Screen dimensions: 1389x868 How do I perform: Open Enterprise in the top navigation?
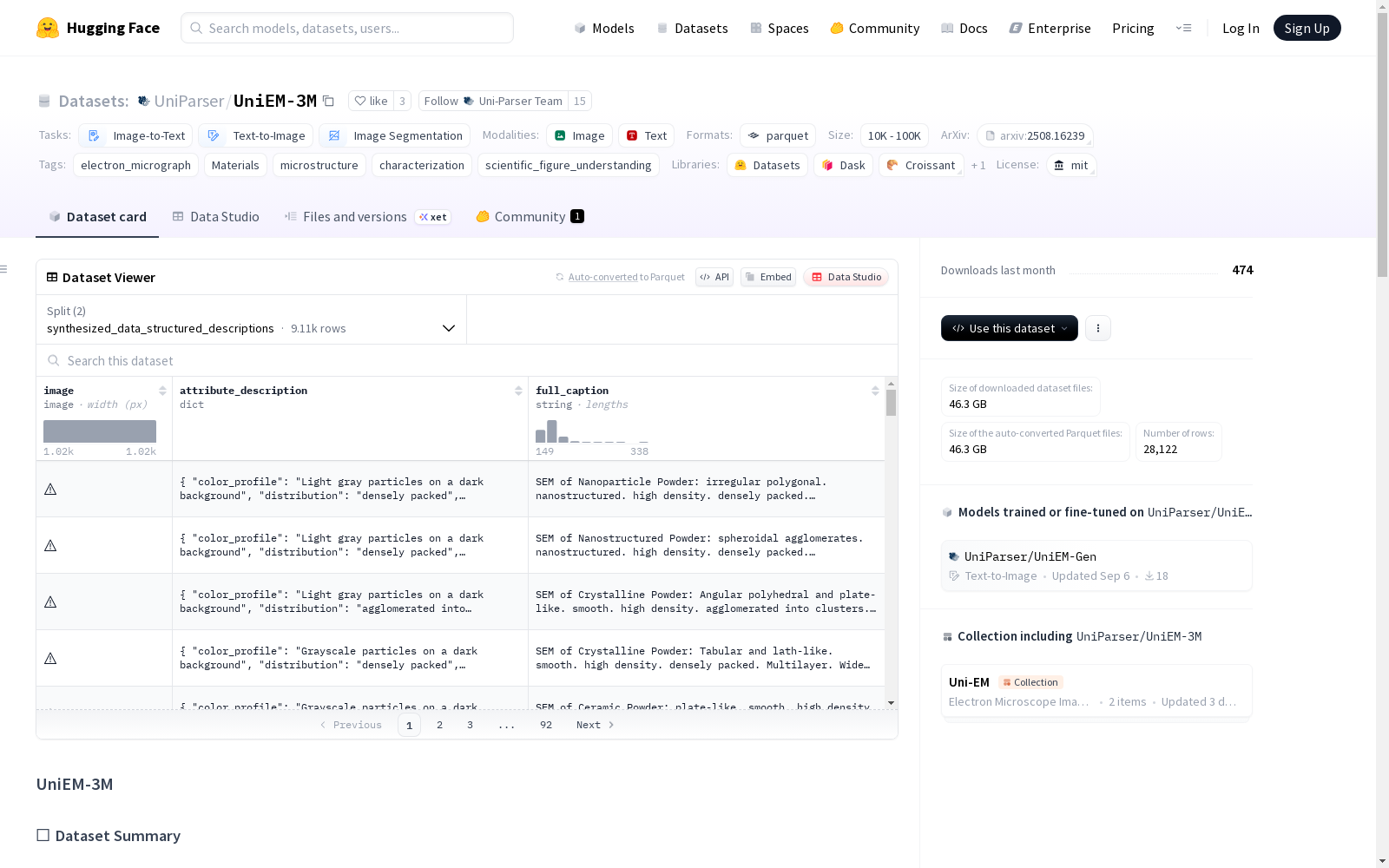1050,28
